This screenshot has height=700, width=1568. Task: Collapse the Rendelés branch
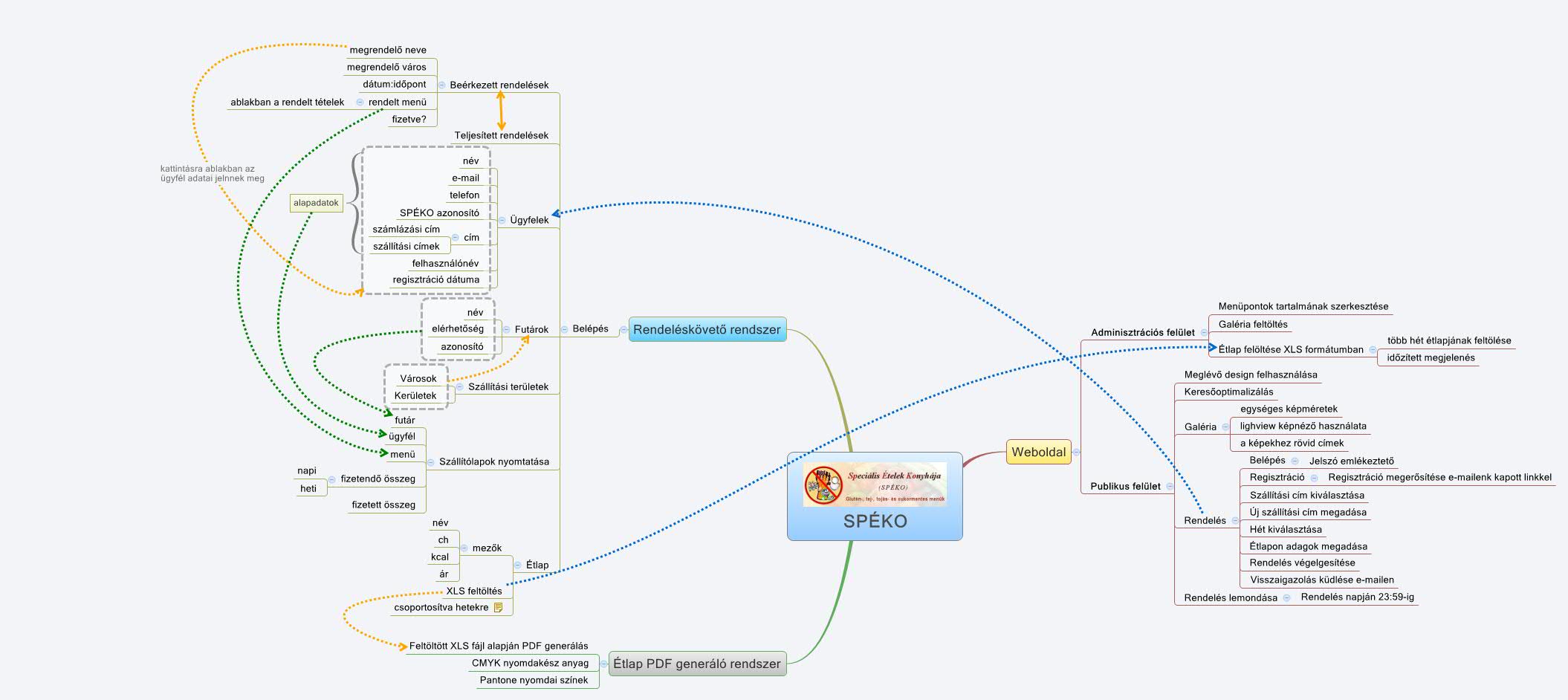[x=1235, y=520]
